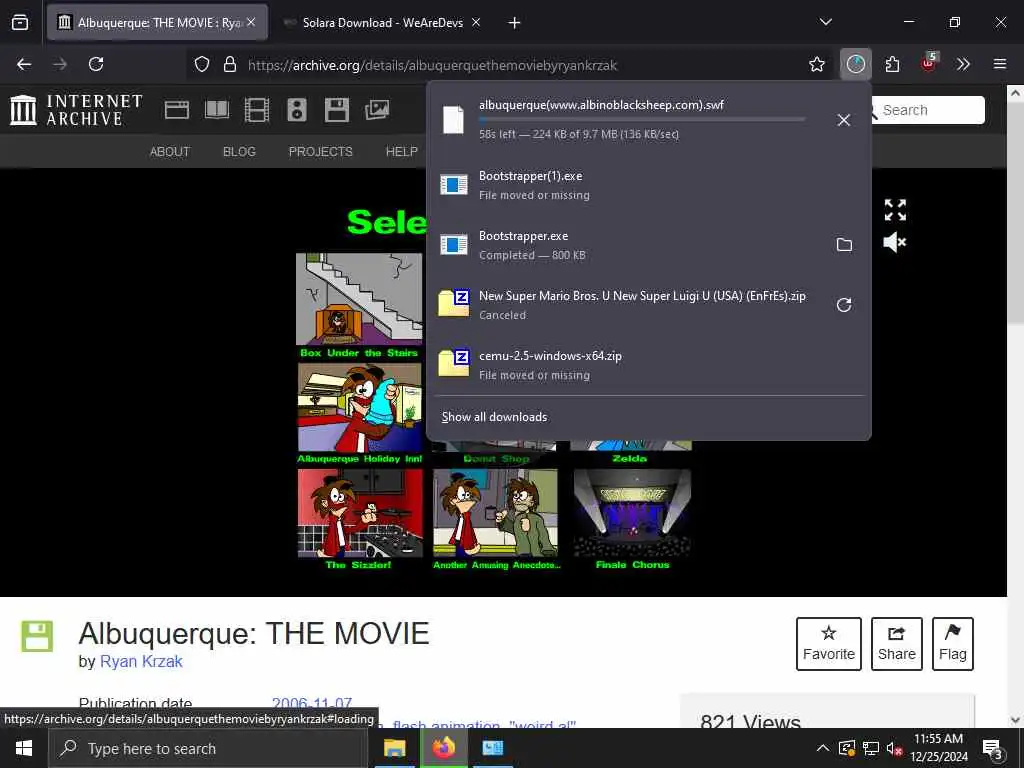Flag this item
Image resolution: width=1024 pixels, height=768 pixels.
pos(953,644)
